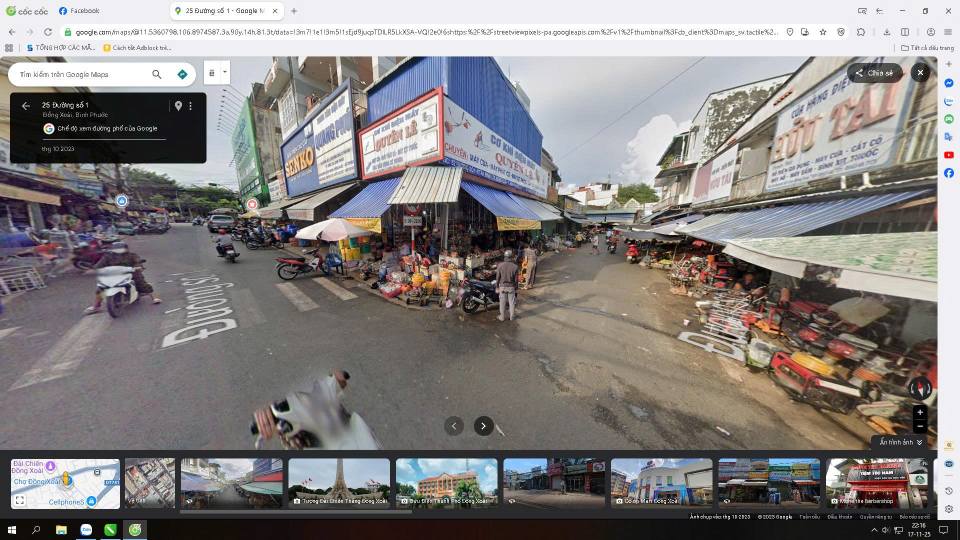Open the three-dot menu in address panel
960x540 pixels.
pyautogui.click(x=190, y=106)
